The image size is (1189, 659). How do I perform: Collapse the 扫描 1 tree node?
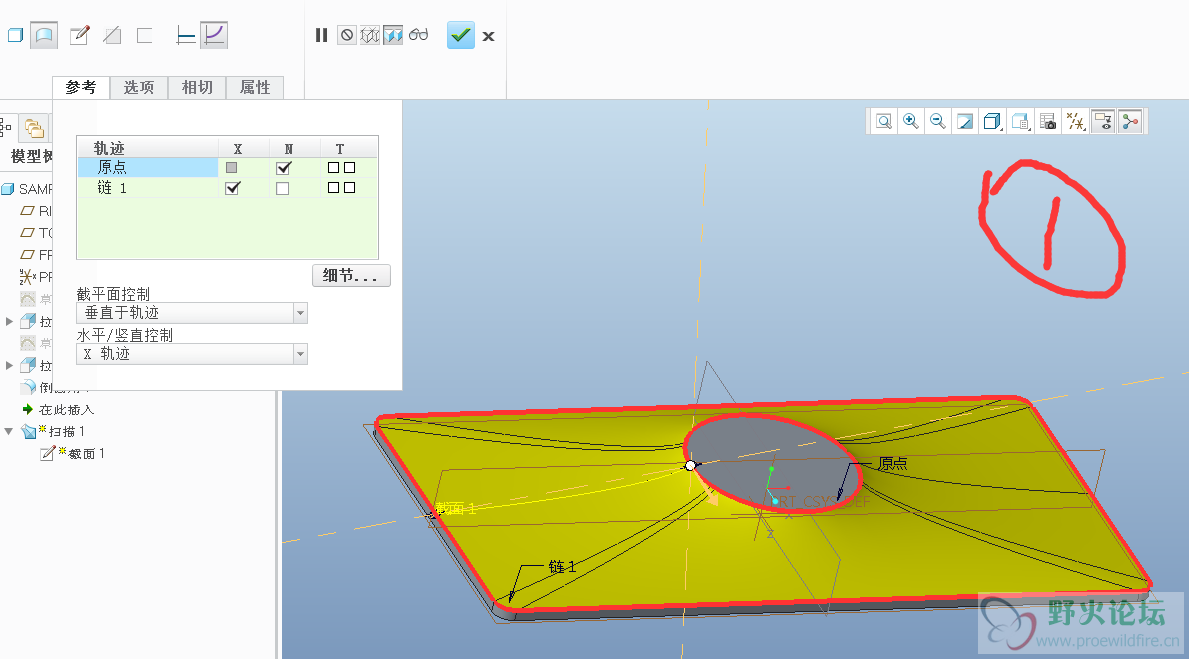click(9, 431)
